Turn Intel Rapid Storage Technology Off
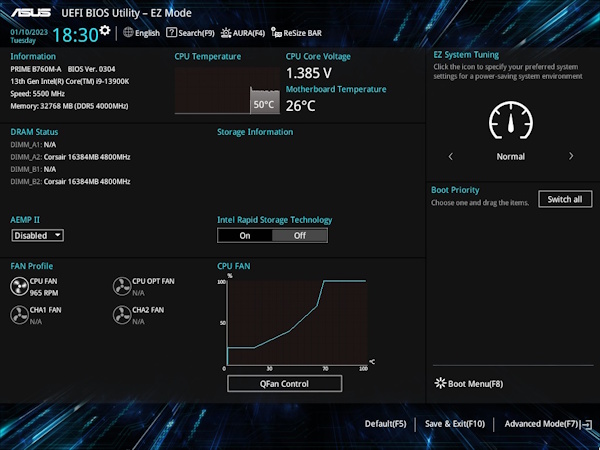 tap(300, 236)
